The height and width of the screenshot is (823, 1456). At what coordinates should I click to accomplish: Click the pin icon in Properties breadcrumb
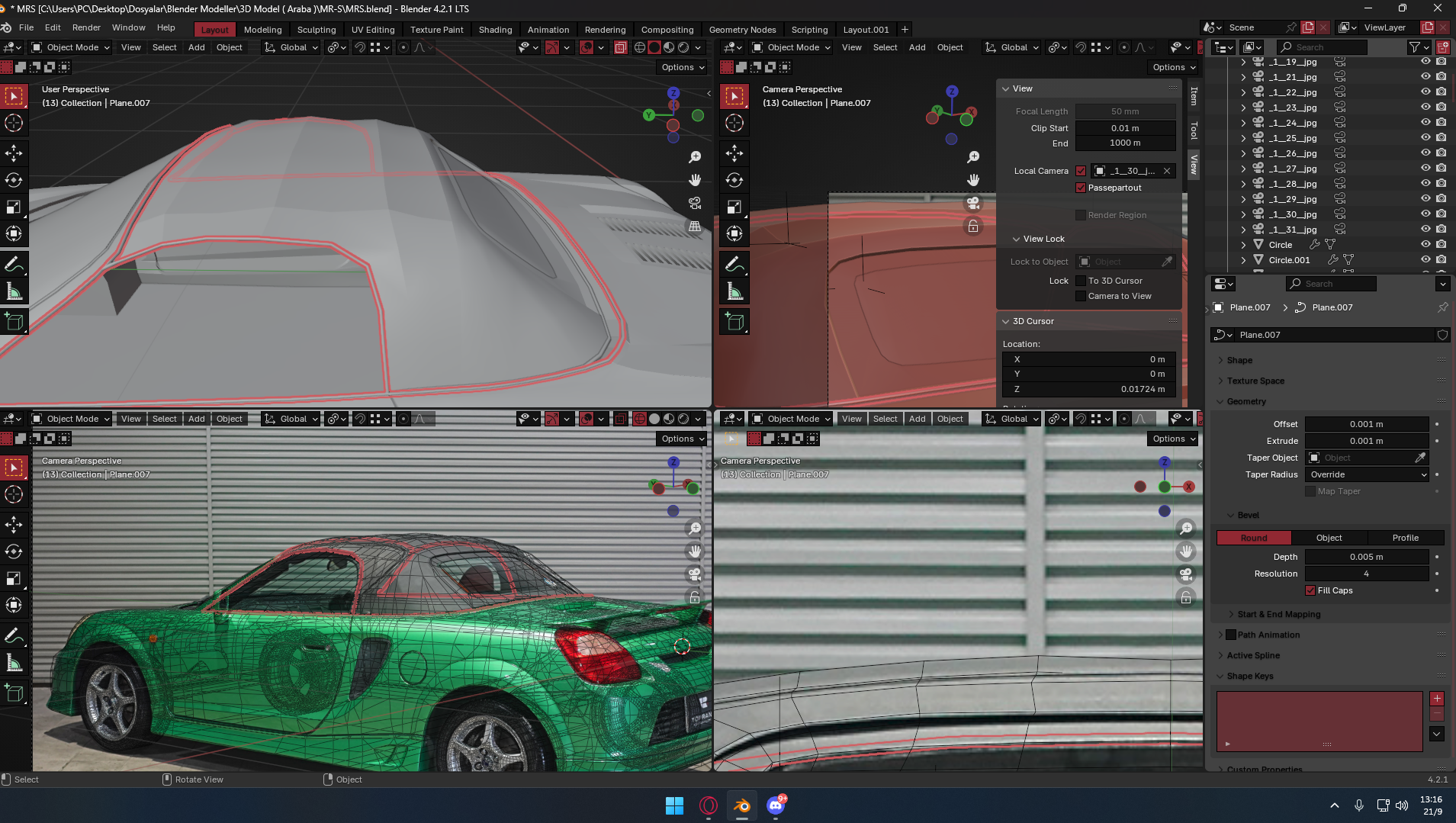1443,307
